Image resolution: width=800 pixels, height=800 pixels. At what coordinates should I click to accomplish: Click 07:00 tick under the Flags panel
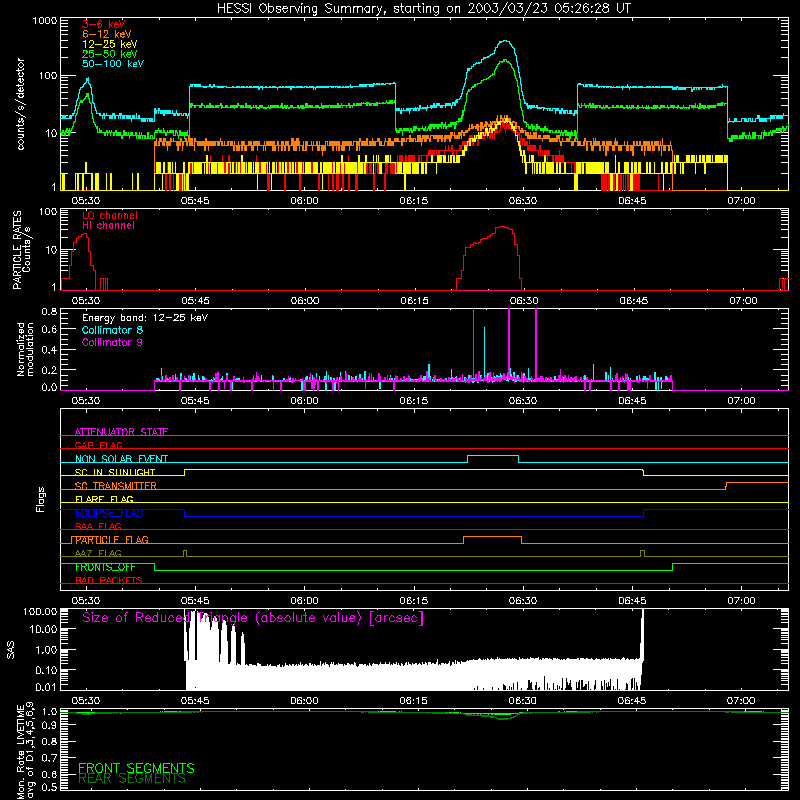pos(741,601)
